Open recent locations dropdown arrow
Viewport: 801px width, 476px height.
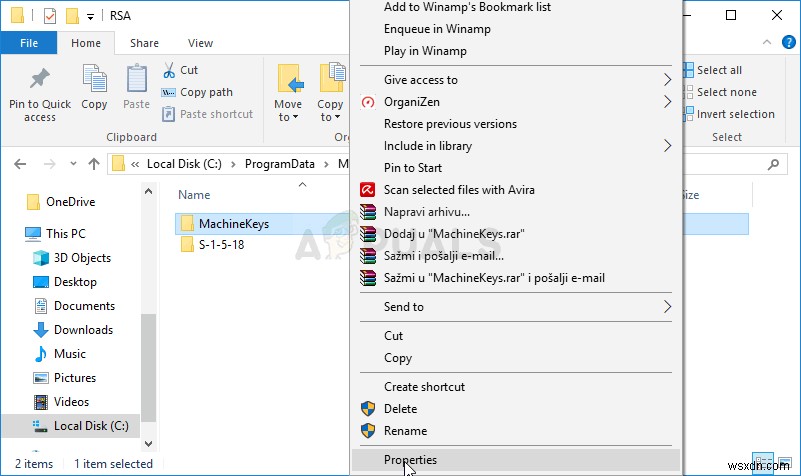(x=73, y=164)
